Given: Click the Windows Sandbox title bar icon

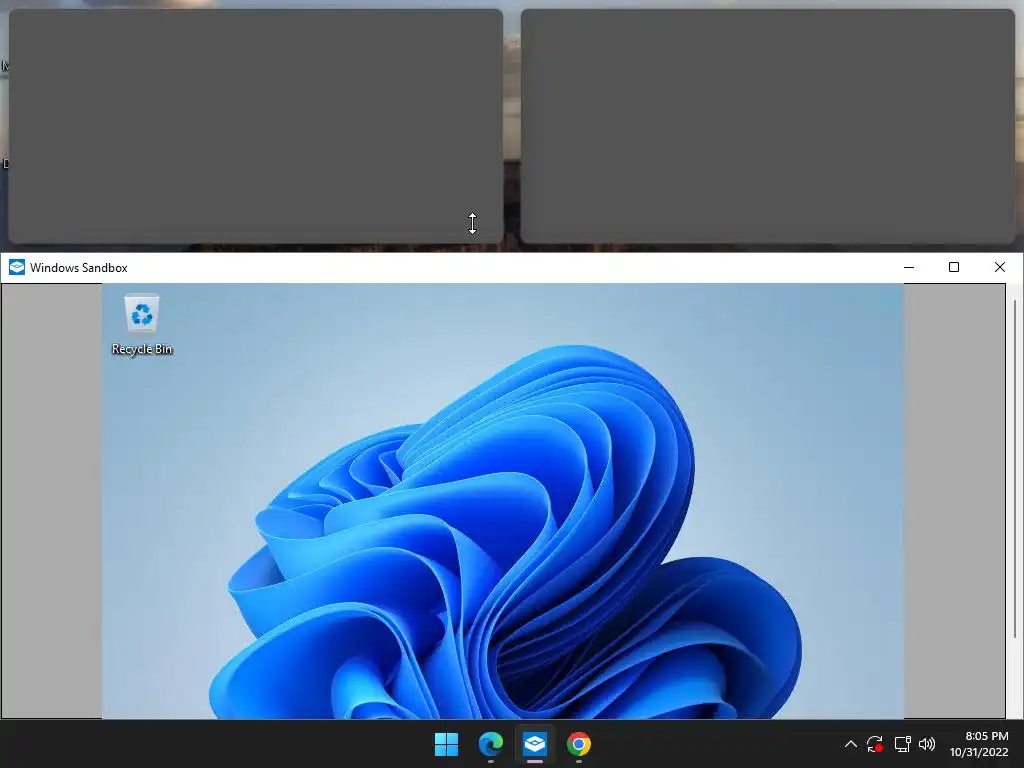Looking at the screenshot, I should tap(16, 267).
